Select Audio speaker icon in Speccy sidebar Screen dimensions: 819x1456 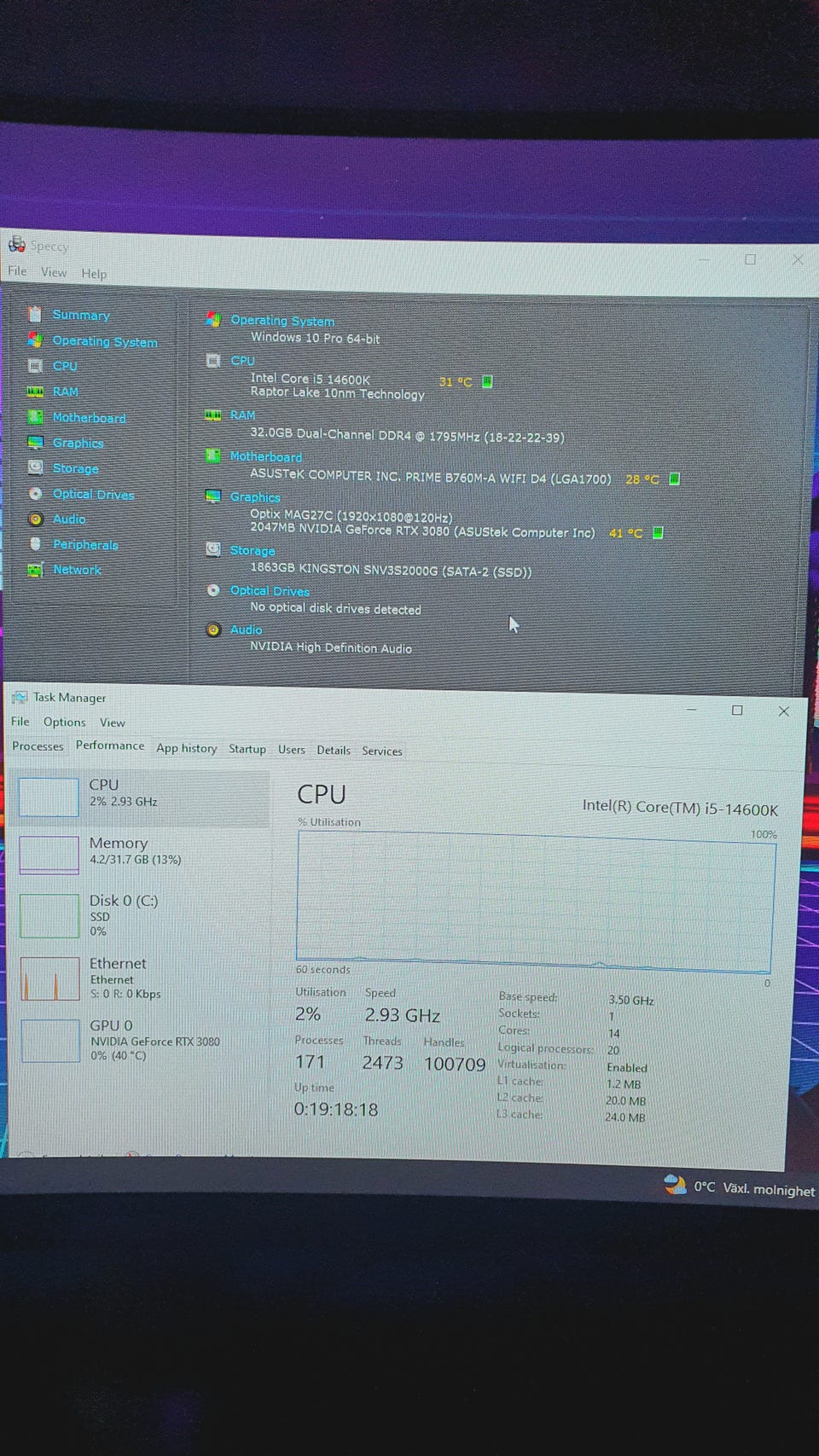(x=35, y=519)
